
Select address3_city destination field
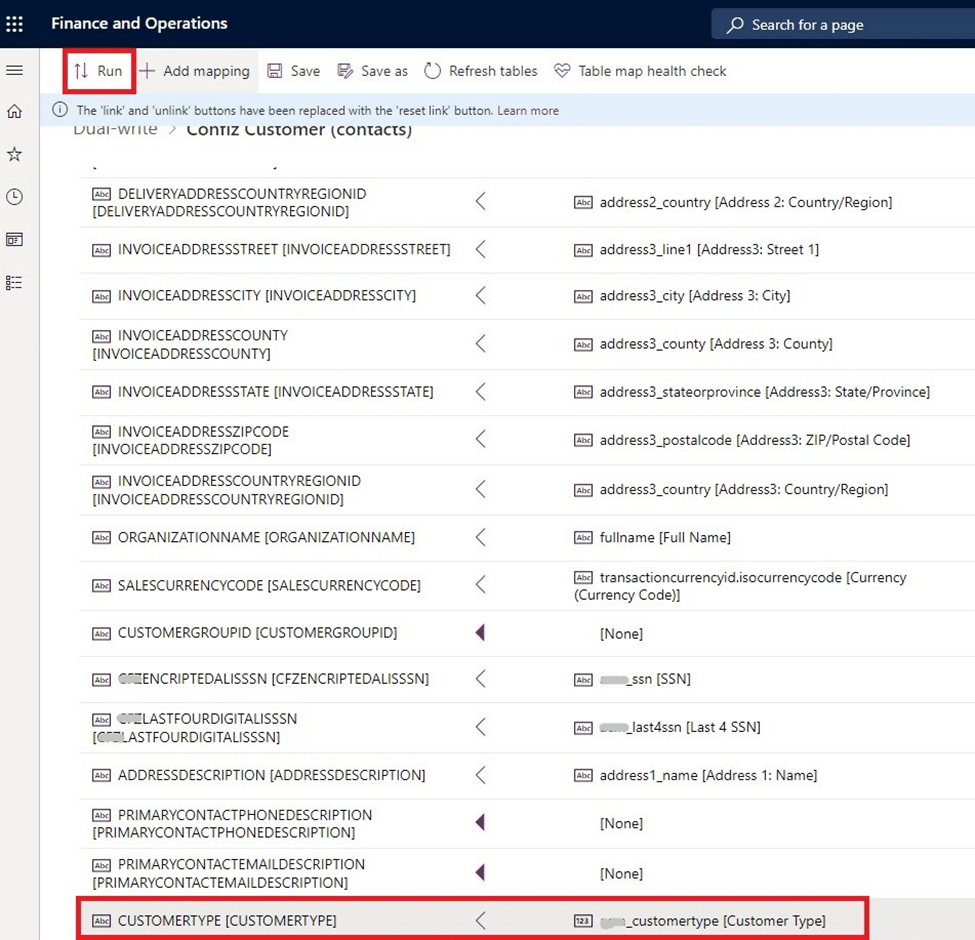click(x=682, y=296)
